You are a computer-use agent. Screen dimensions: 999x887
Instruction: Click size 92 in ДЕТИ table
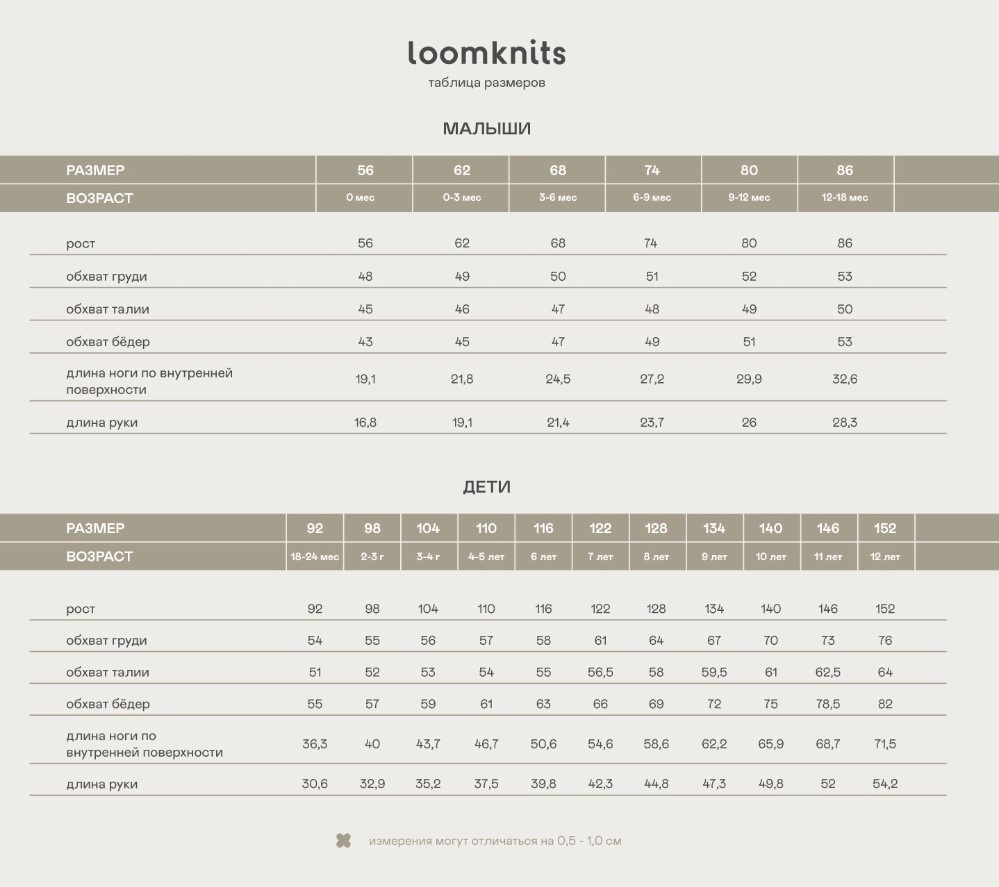(315, 528)
